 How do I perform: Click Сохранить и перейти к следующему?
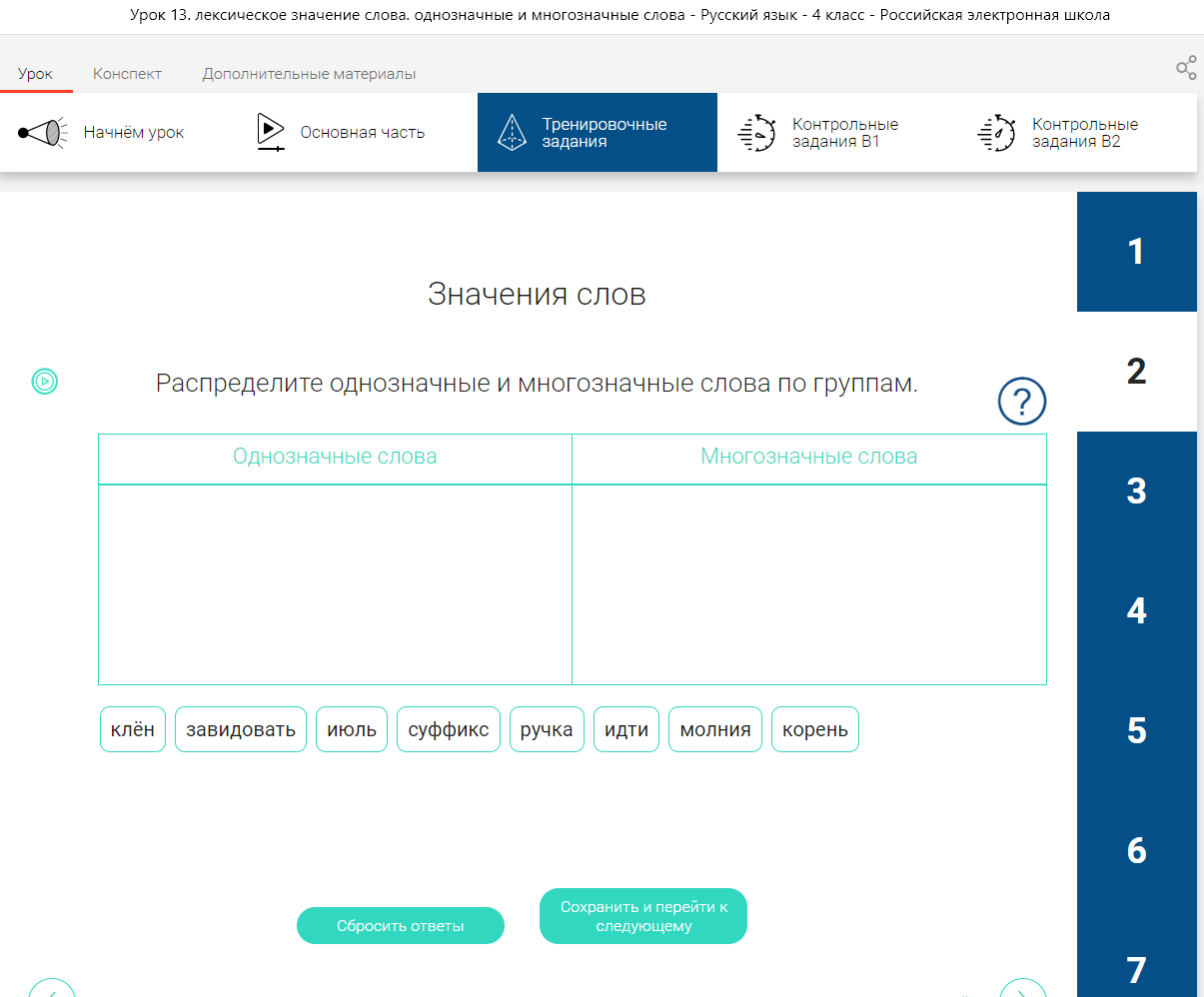point(642,916)
